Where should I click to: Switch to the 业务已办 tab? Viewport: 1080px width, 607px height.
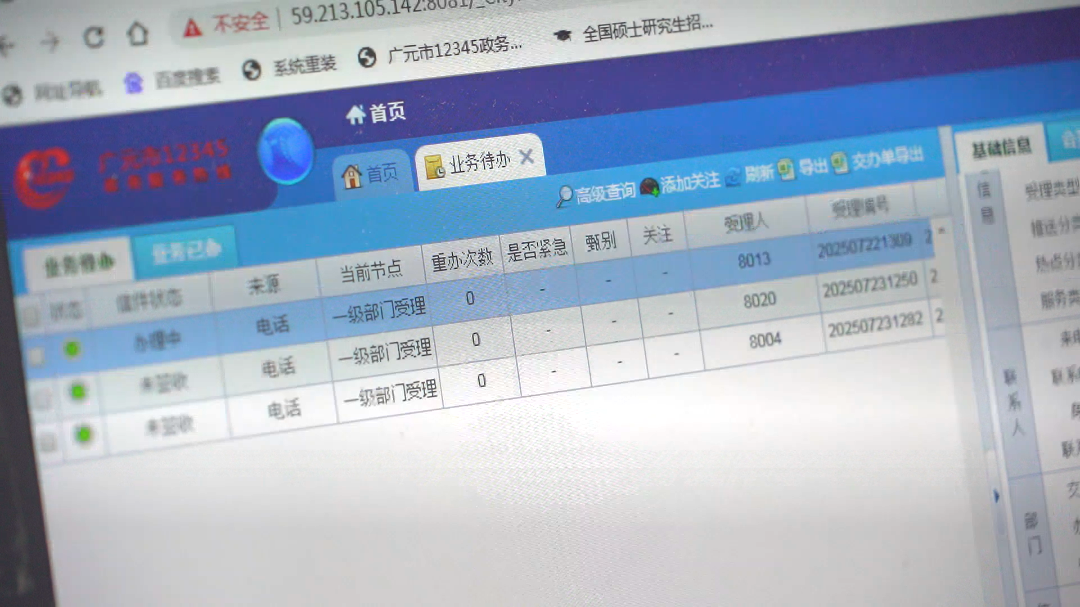tap(185, 252)
